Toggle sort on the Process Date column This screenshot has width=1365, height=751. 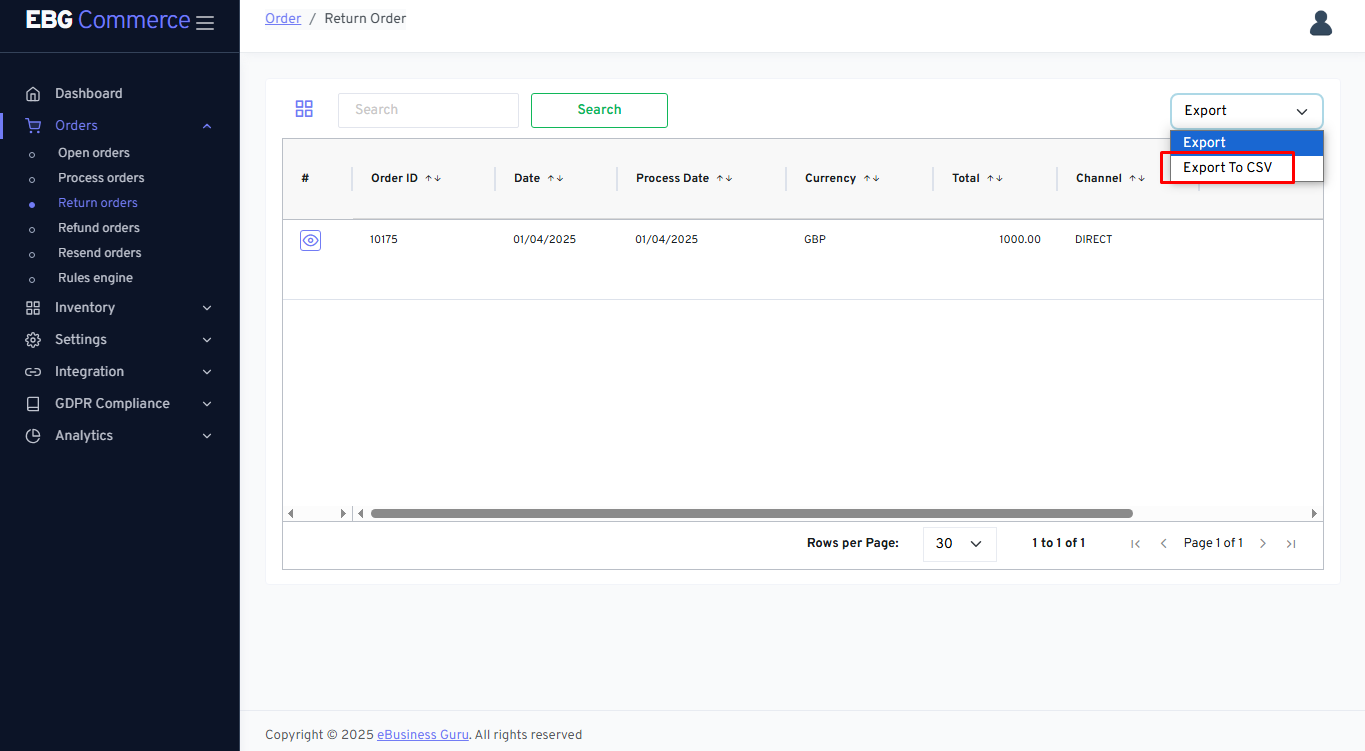[x=724, y=178]
